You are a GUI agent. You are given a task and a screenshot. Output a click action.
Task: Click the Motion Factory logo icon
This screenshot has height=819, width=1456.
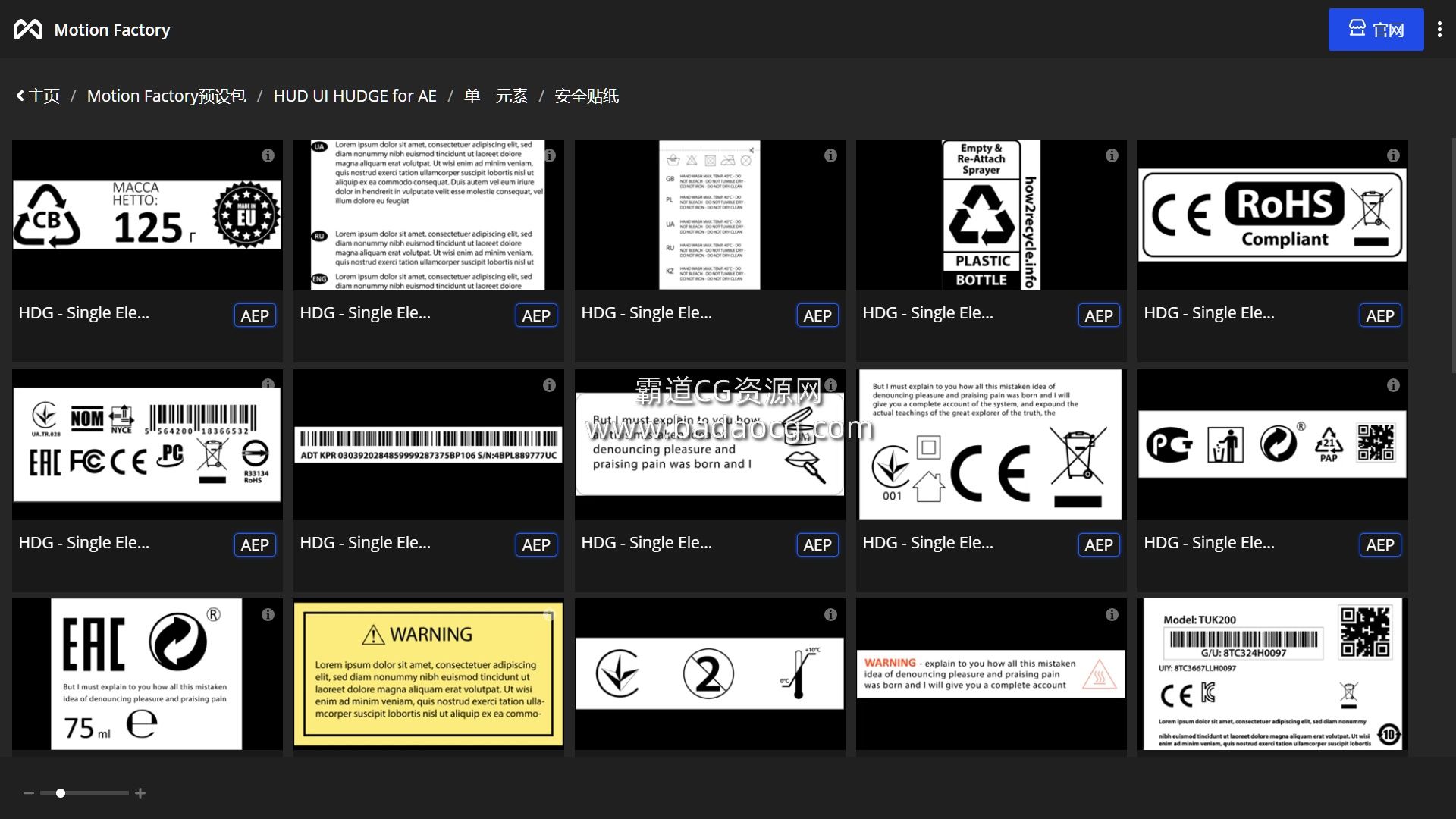pyautogui.click(x=28, y=30)
